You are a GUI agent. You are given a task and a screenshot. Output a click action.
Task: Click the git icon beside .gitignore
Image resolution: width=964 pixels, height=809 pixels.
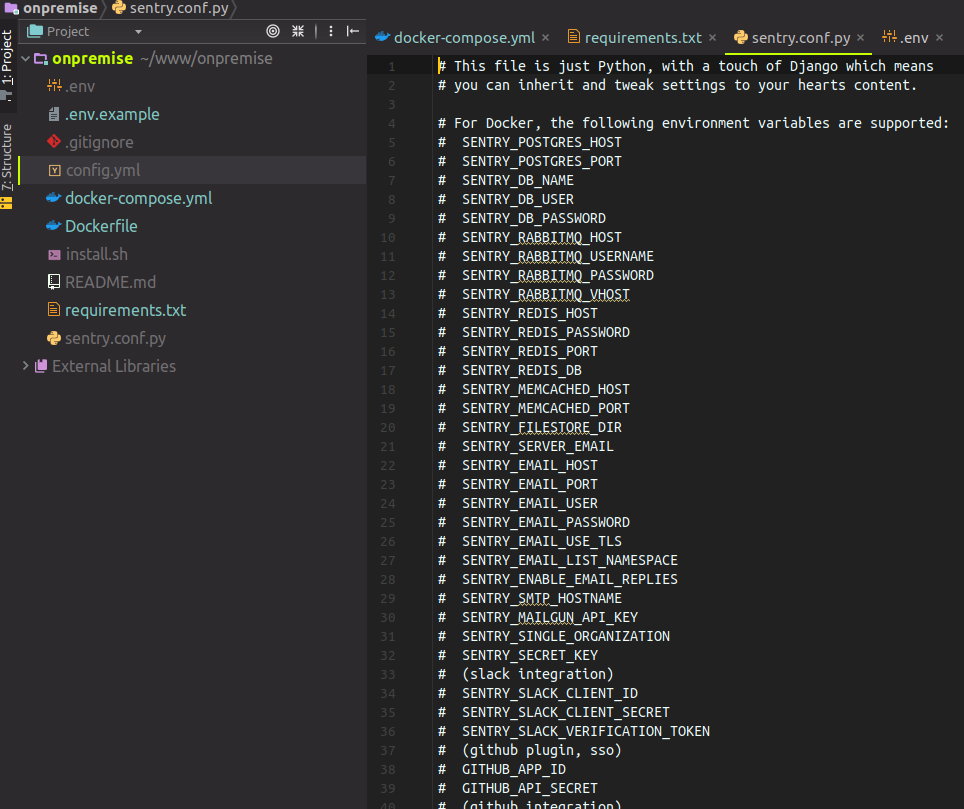[x=54, y=142]
